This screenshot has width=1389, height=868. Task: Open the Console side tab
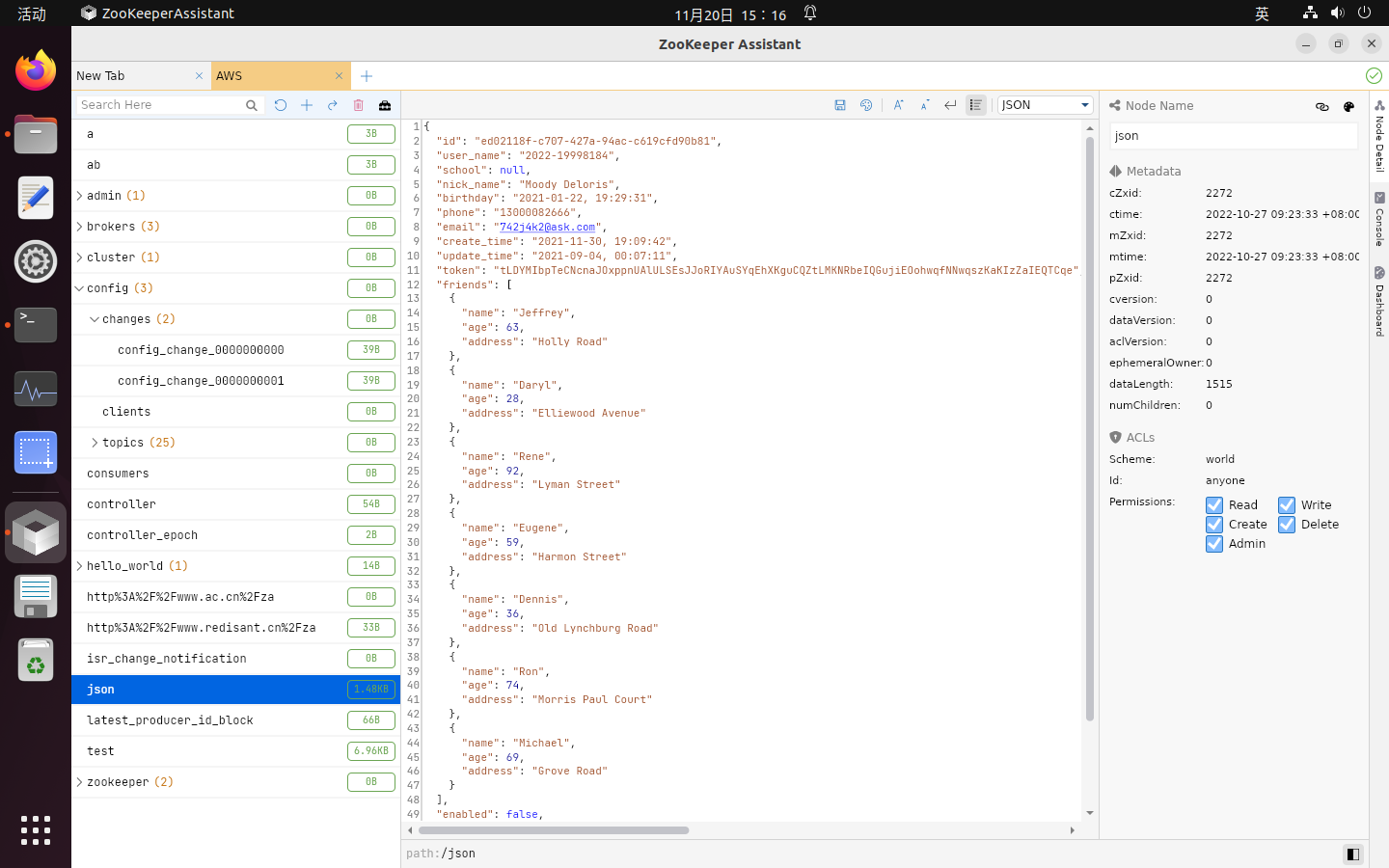click(1379, 219)
